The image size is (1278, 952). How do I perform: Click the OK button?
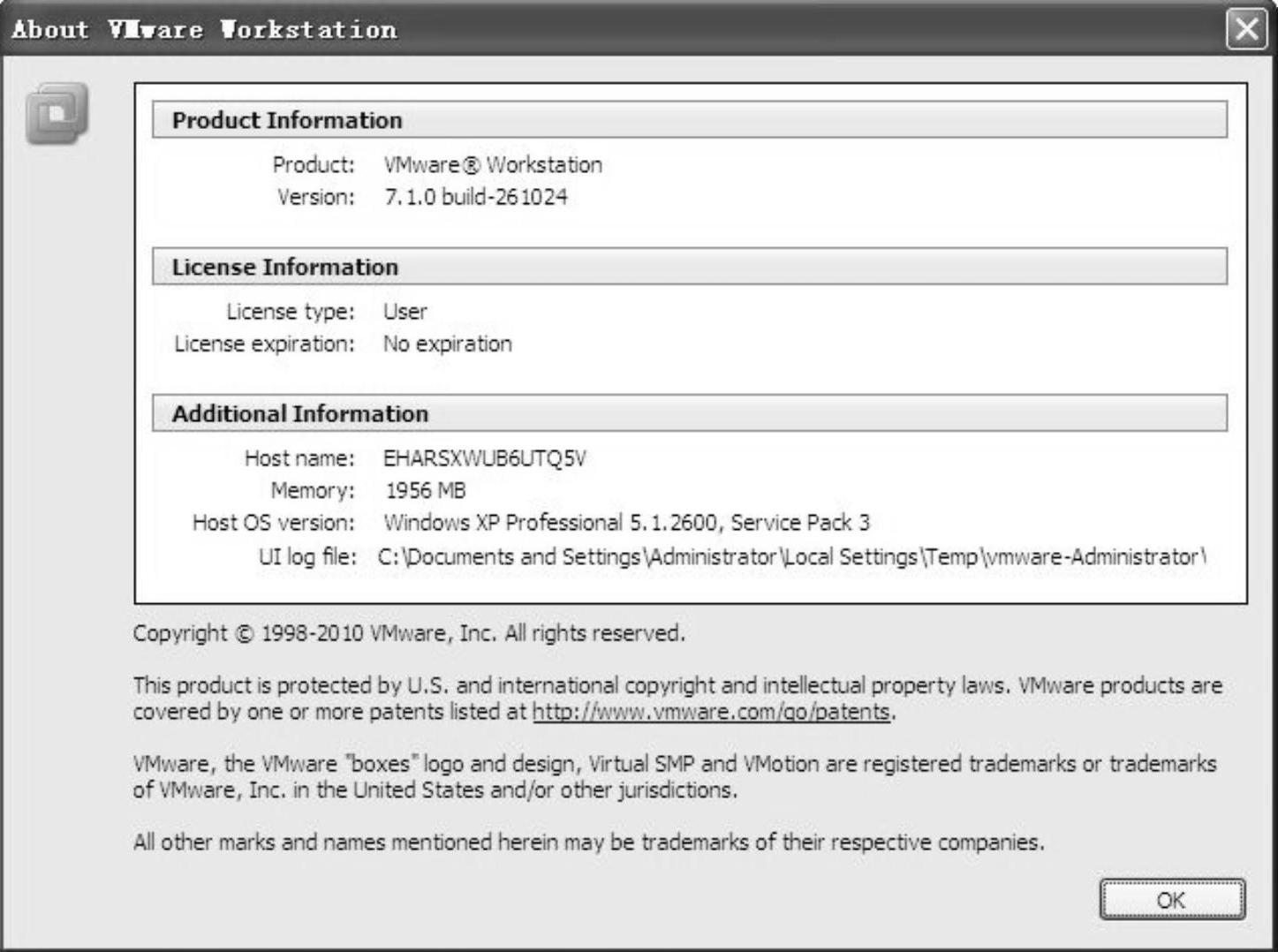(1172, 899)
